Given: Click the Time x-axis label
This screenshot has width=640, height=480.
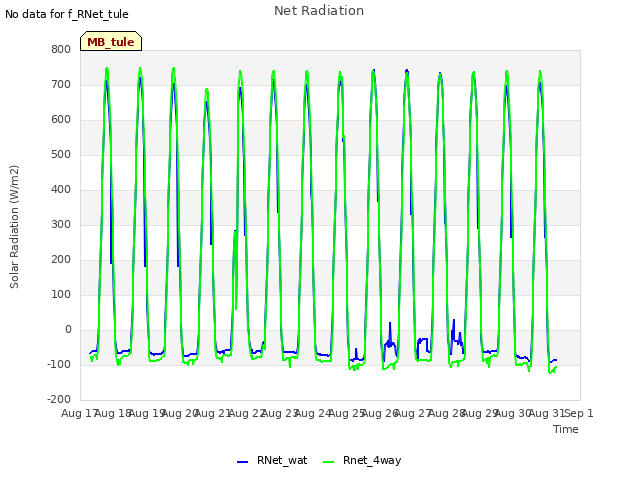Looking at the screenshot, I should (566, 429).
